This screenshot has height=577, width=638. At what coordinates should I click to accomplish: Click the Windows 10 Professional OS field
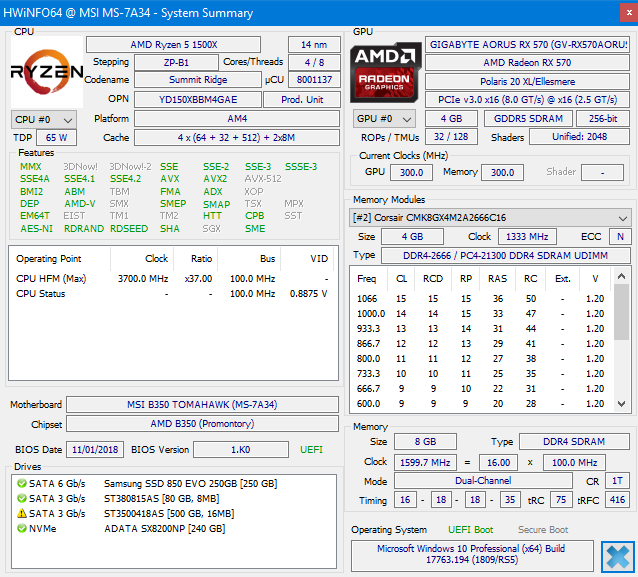(472, 555)
